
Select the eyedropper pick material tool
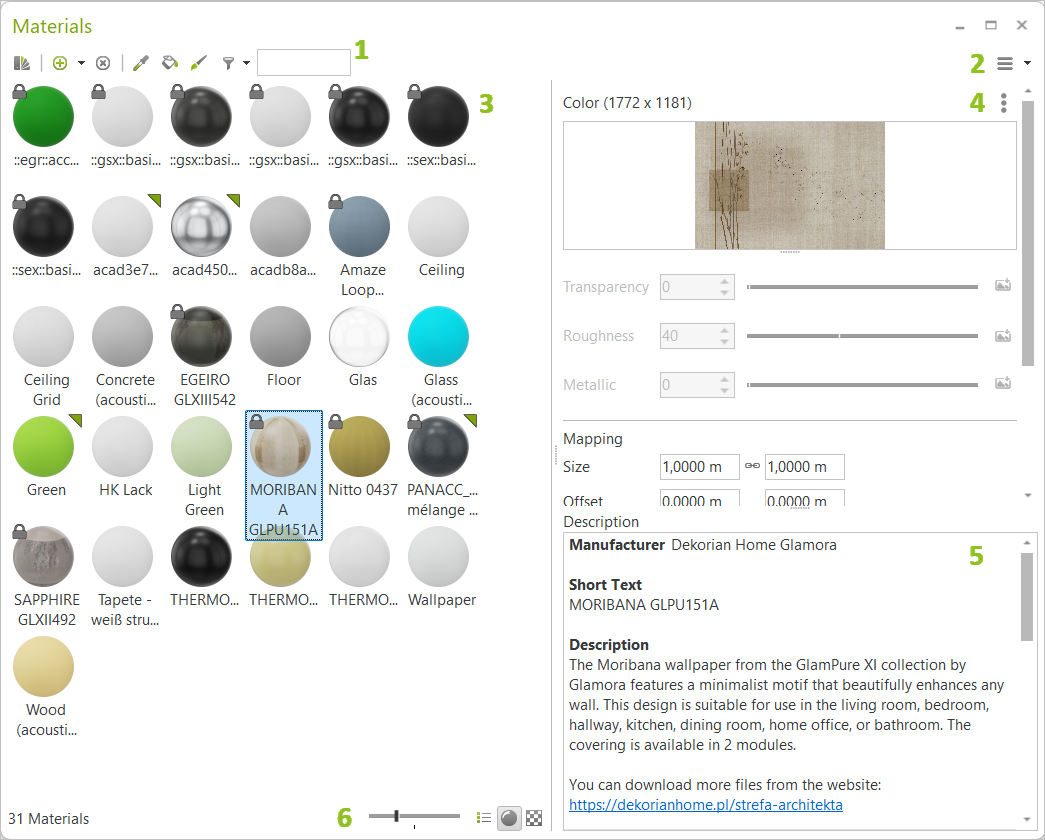142,63
